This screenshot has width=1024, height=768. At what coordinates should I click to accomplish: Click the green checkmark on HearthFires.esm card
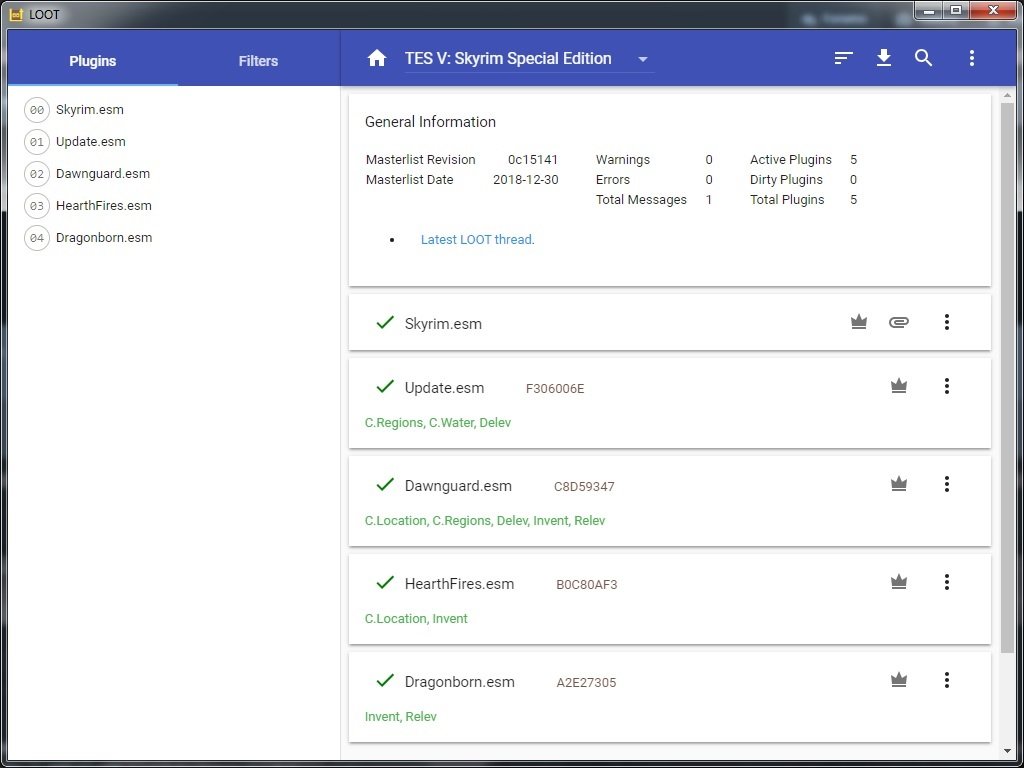coord(385,582)
